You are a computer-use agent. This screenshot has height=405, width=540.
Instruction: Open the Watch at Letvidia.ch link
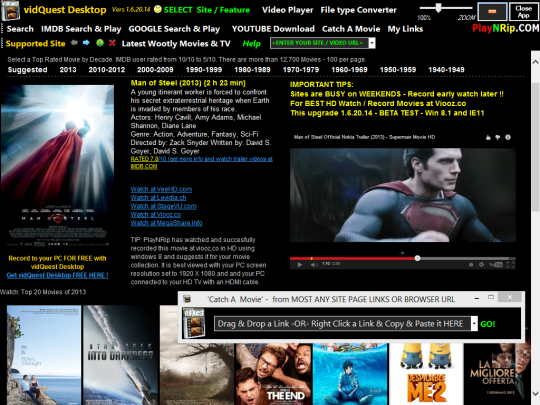click(158, 198)
